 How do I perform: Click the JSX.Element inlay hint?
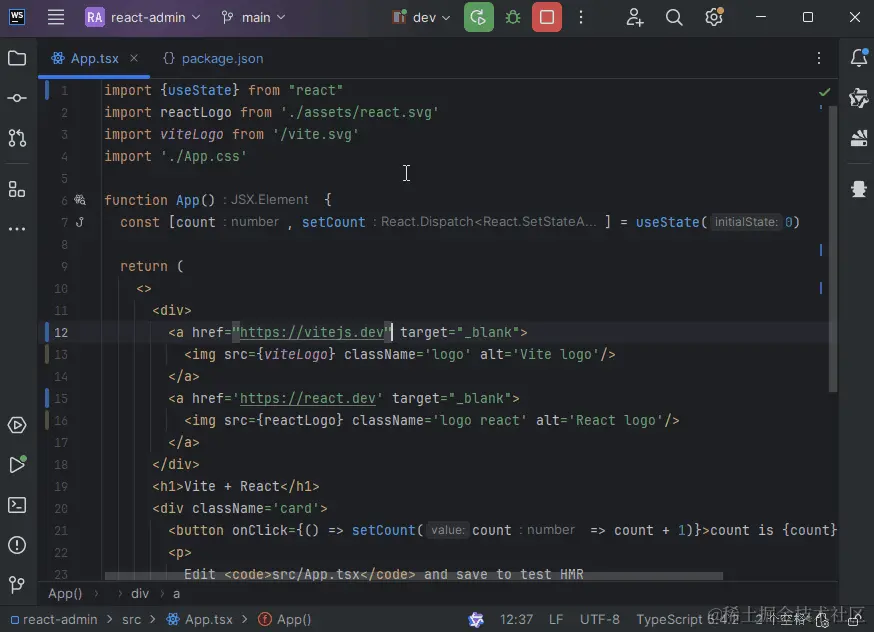tap(270, 200)
